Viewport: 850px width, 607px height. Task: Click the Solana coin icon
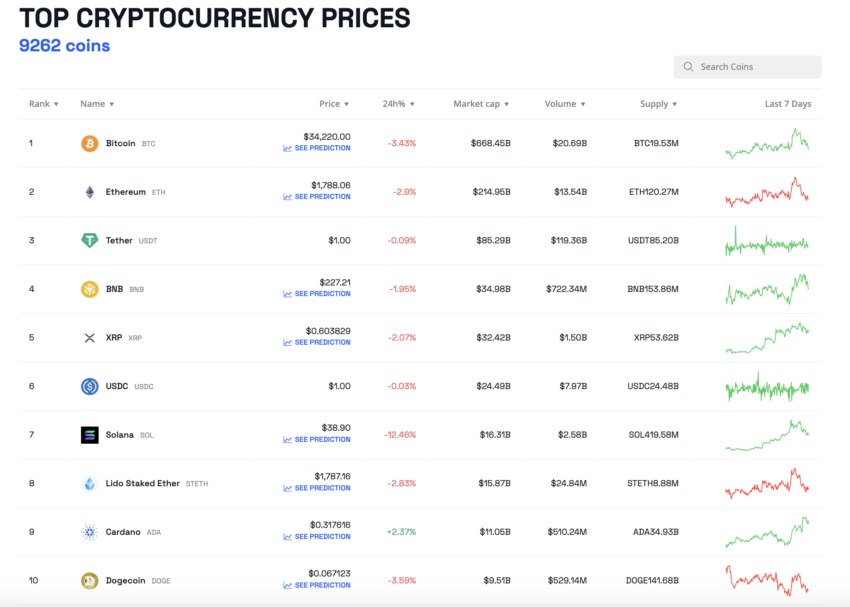pyautogui.click(x=90, y=435)
